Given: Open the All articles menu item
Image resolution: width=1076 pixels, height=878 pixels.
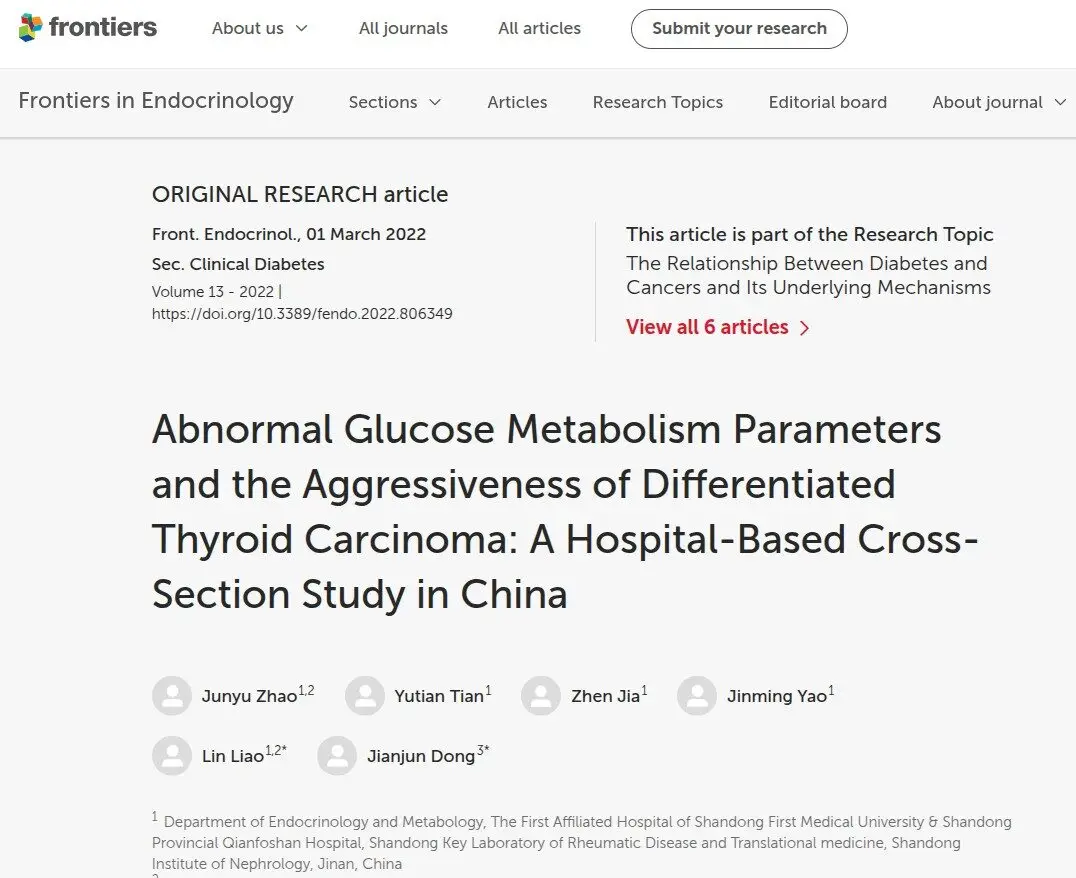Looking at the screenshot, I should [539, 28].
